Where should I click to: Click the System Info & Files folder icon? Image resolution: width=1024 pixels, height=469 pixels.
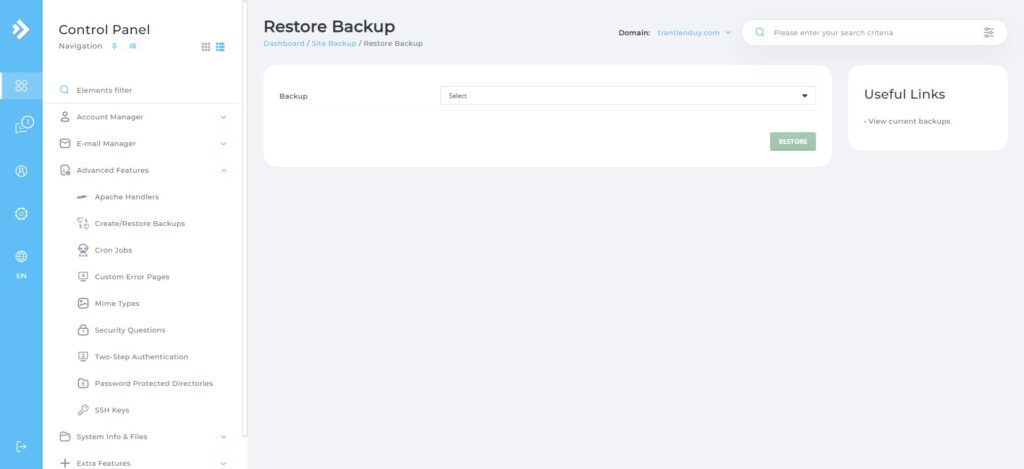65,436
